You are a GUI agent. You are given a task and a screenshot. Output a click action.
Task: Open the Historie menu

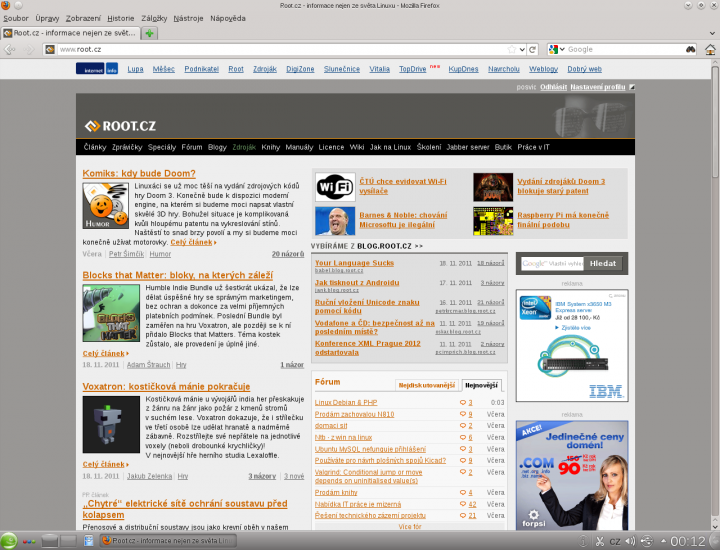(x=121, y=18)
